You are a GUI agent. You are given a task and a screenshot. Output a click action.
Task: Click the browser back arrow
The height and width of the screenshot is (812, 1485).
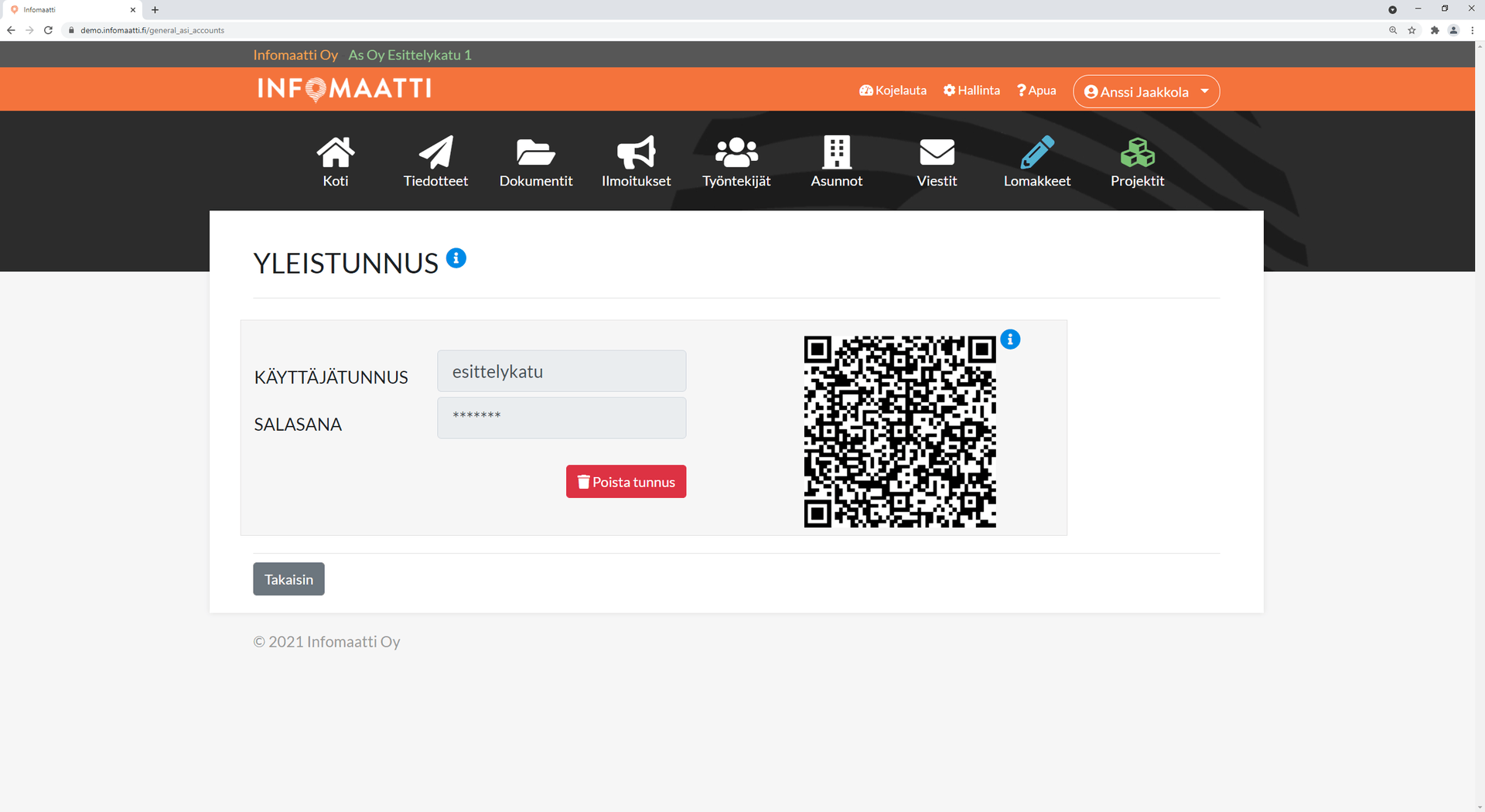pos(11,30)
